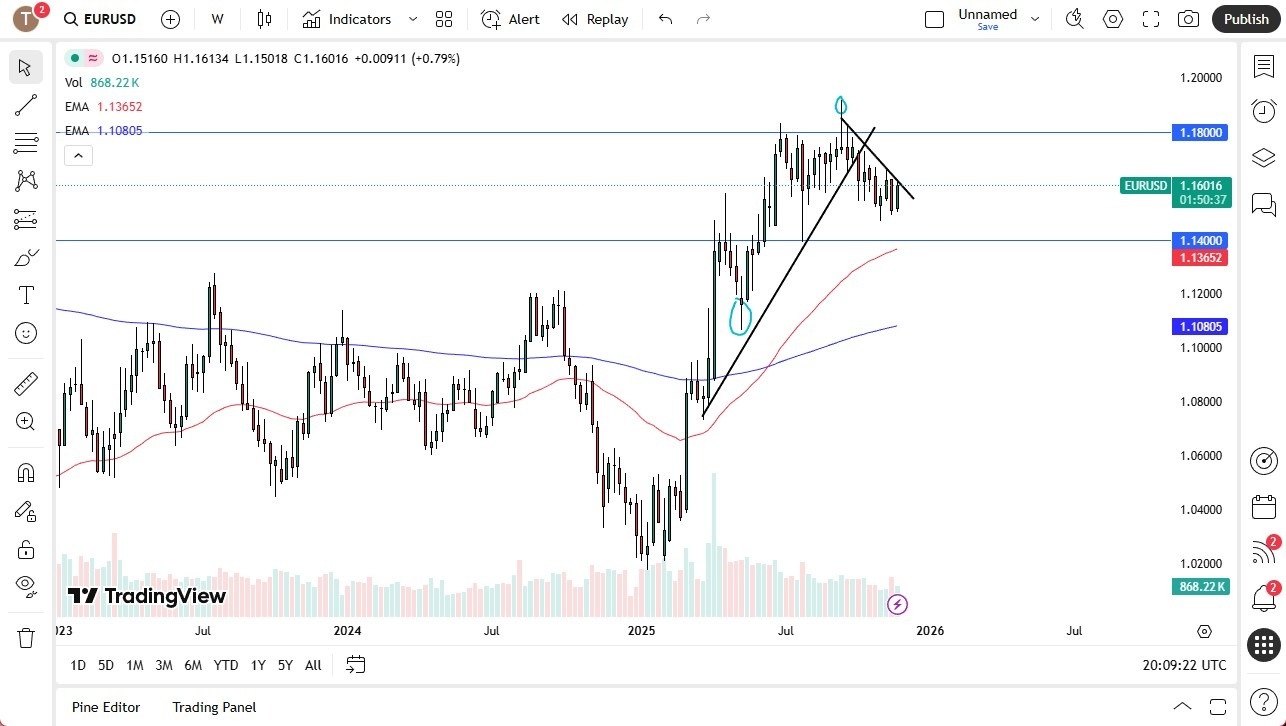Switch to the Pine Editor tab
Viewport: 1286px width, 726px height.
(x=105, y=707)
